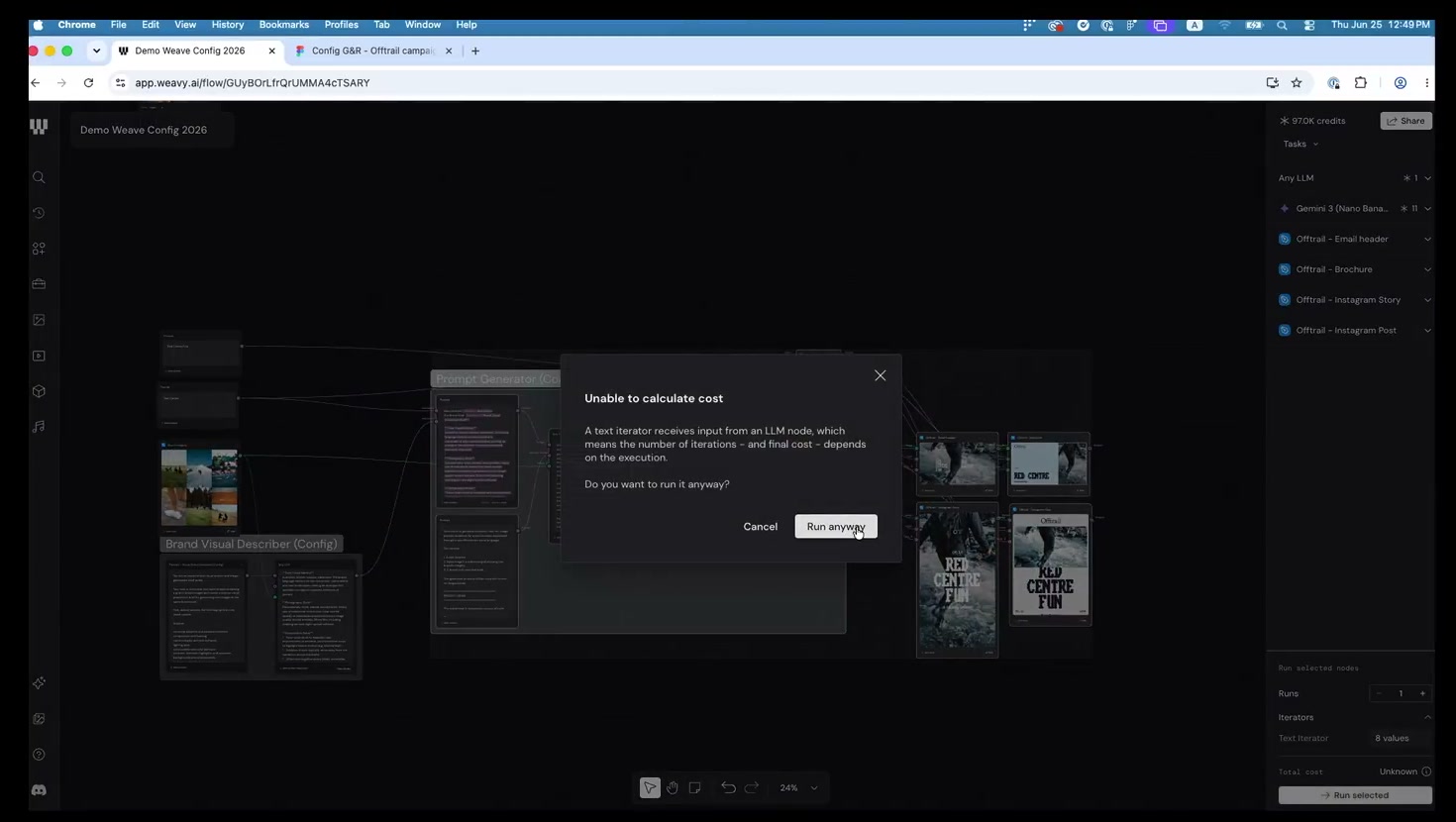The image size is (1456, 822).
Task: Open 3D models cube icon in sidebar
Action: tap(39, 391)
